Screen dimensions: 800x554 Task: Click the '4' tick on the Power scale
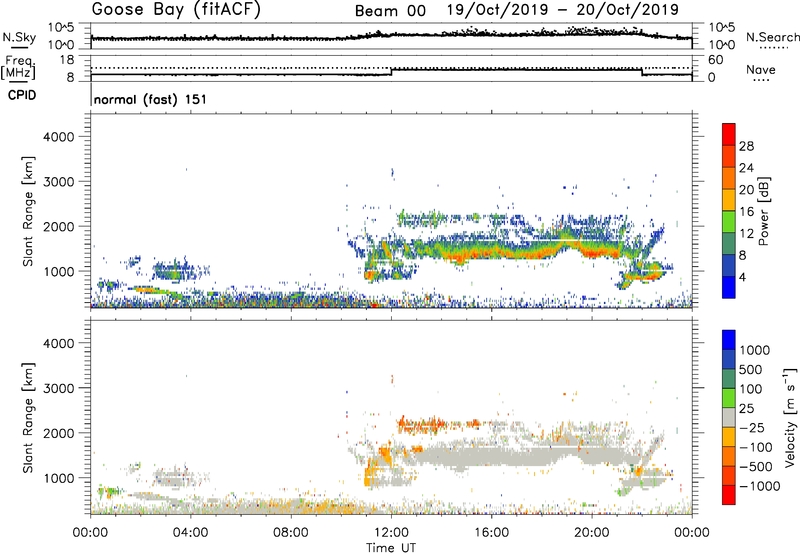pos(742,278)
